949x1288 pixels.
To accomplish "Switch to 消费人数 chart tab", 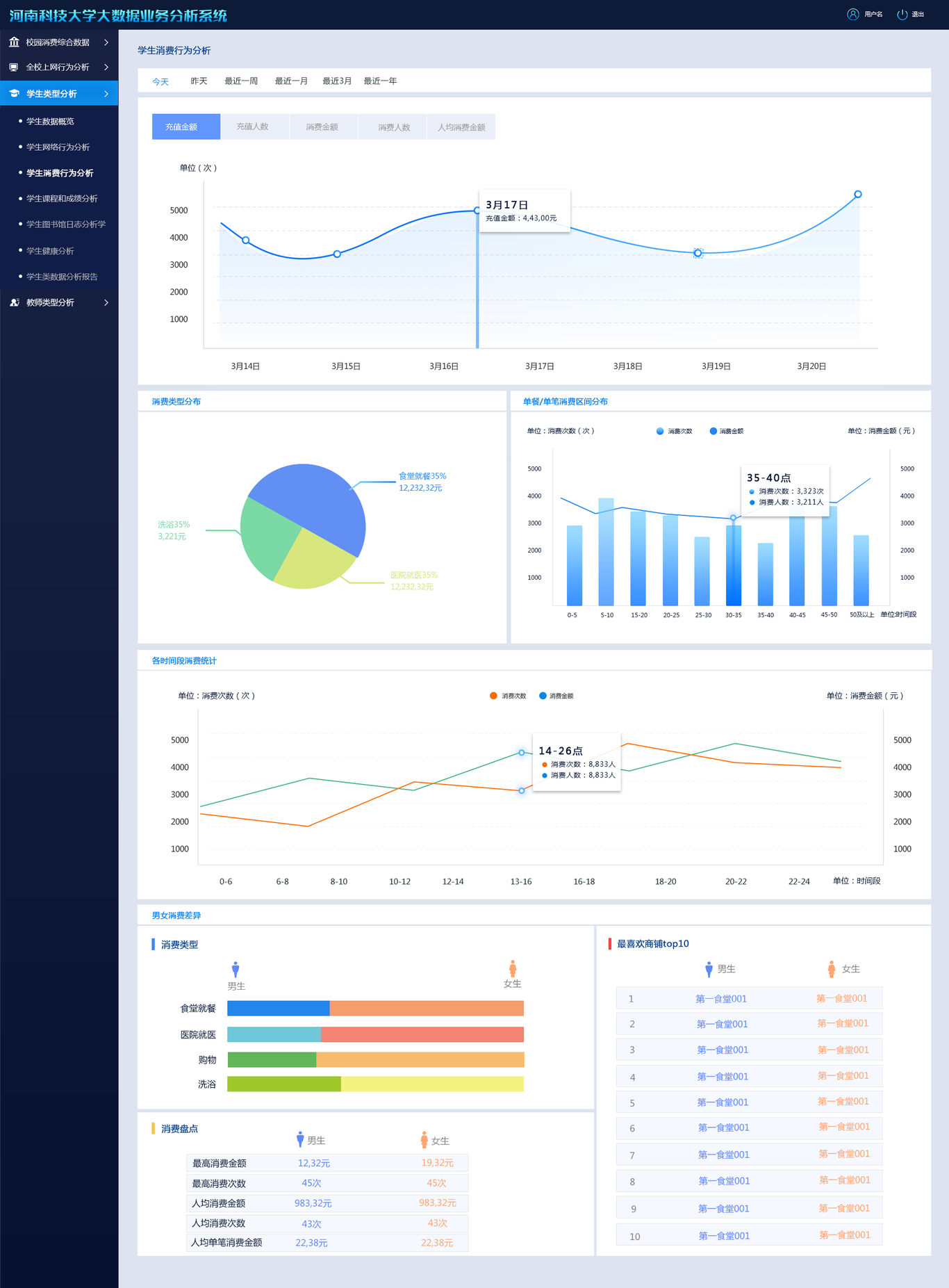I will click(393, 127).
